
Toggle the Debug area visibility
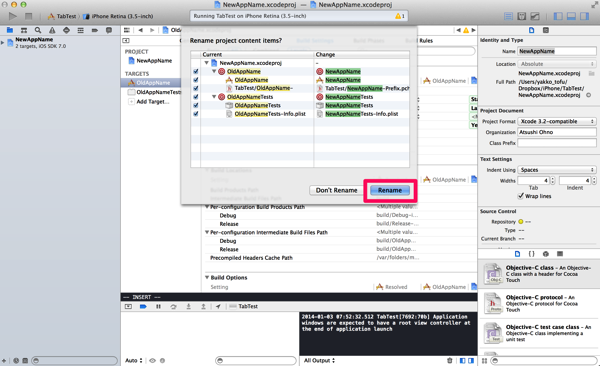coord(571,16)
